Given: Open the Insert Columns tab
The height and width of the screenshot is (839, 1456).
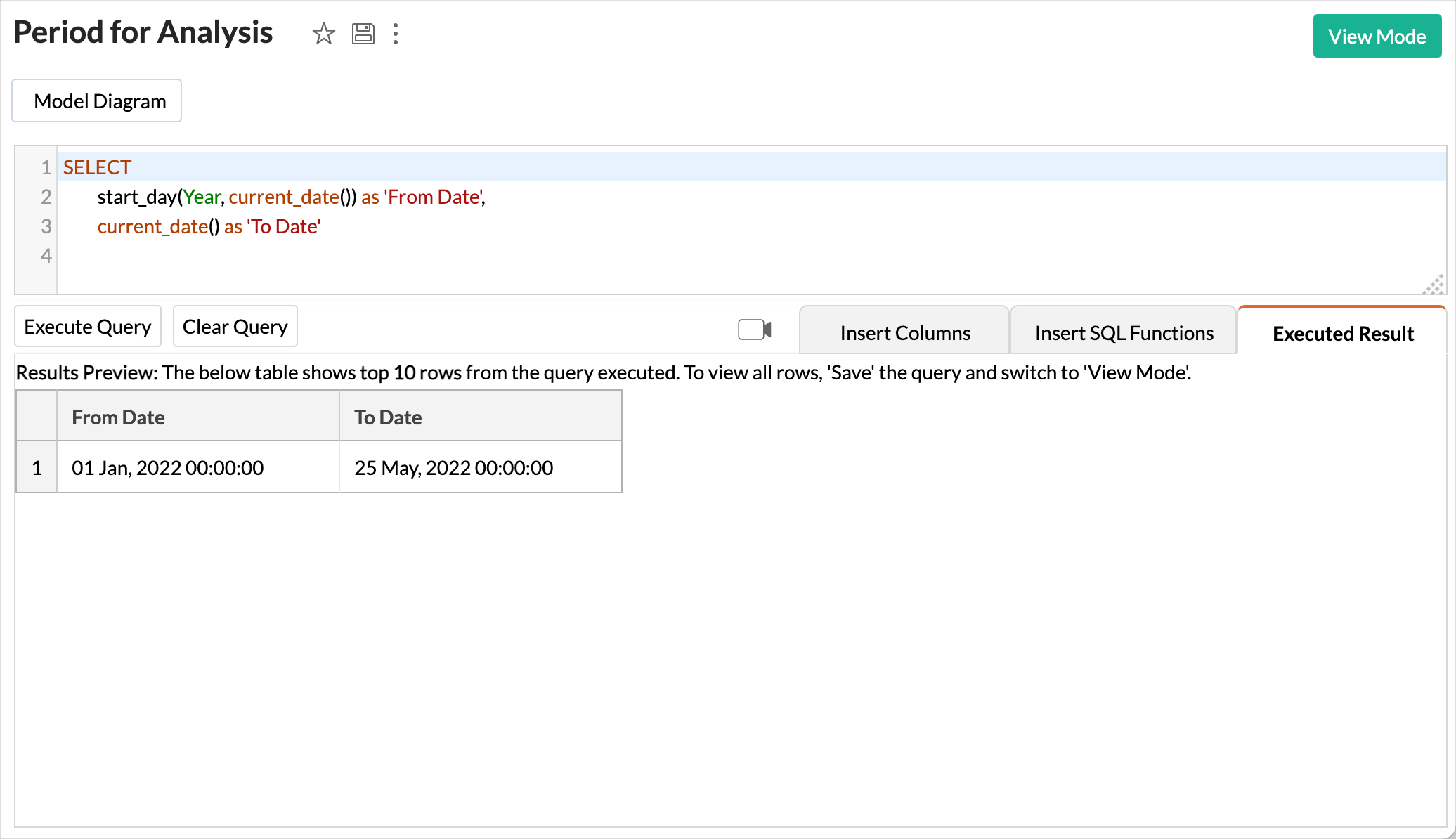Looking at the screenshot, I should point(904,333).
